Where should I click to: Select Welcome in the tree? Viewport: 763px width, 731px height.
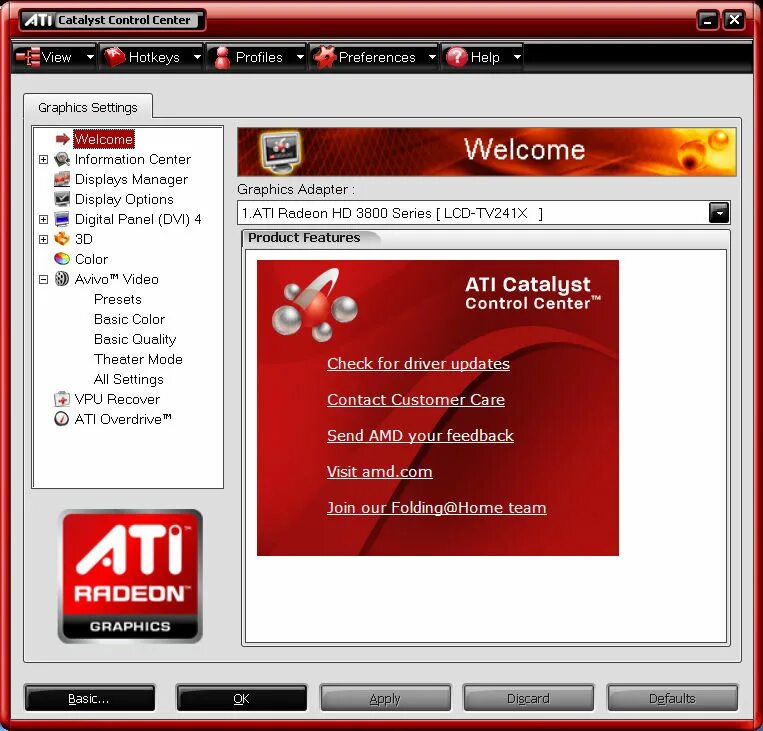tap(104, 139)
